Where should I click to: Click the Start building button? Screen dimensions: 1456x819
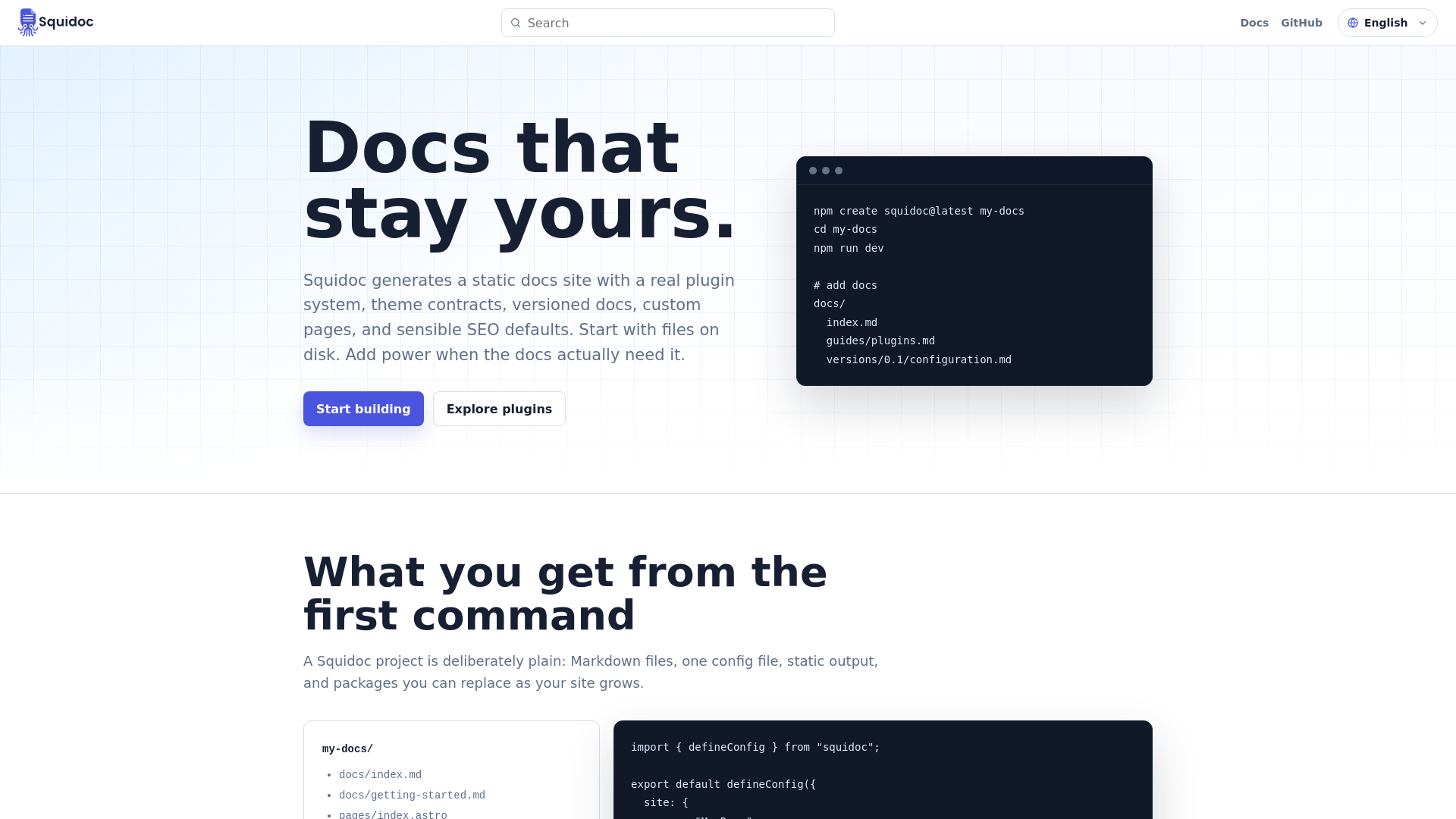coord(363,409)
